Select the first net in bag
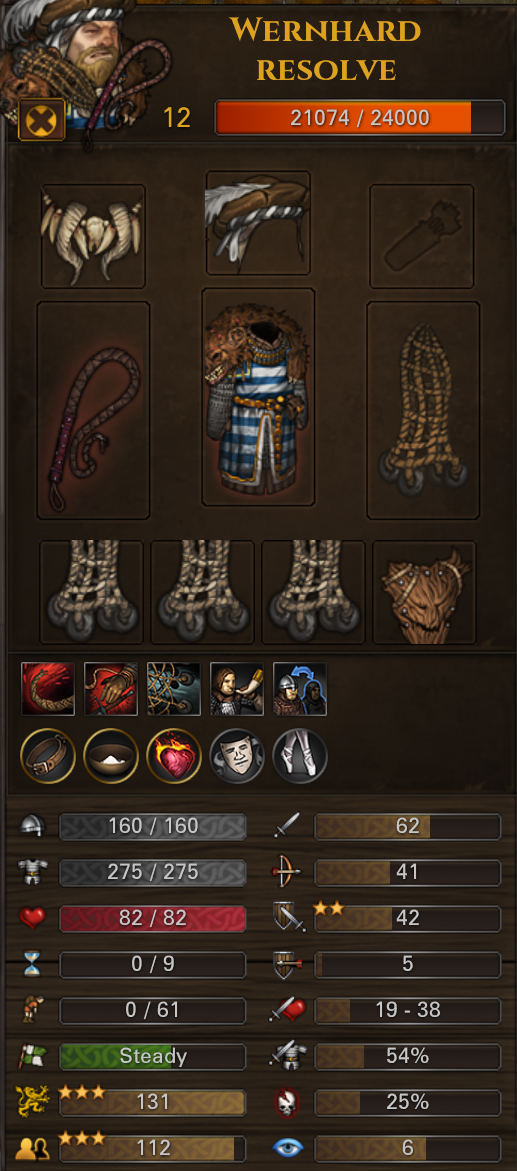This screenshot has height=1171, width=517. [91, 592]
